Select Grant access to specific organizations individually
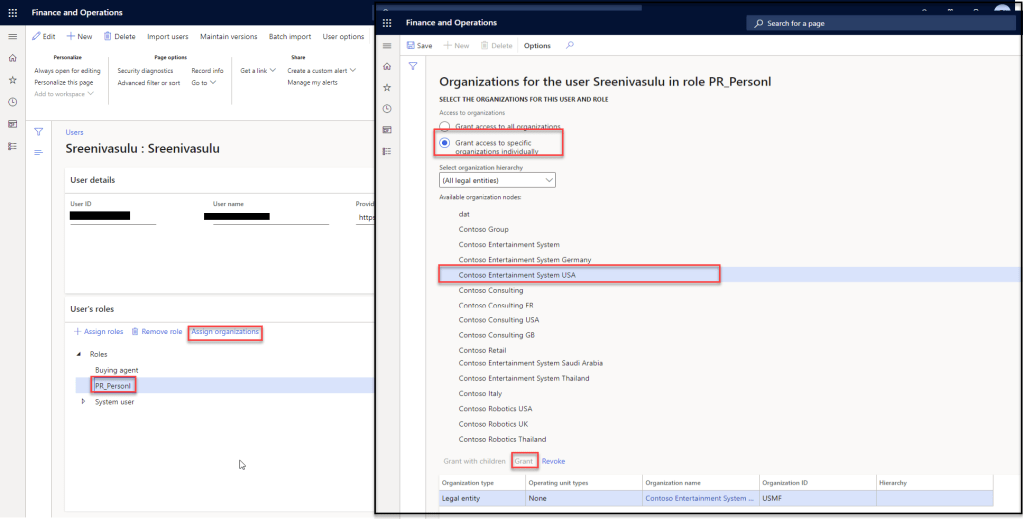Viewport: 1023px width, 519px height. tap(446, 144)
